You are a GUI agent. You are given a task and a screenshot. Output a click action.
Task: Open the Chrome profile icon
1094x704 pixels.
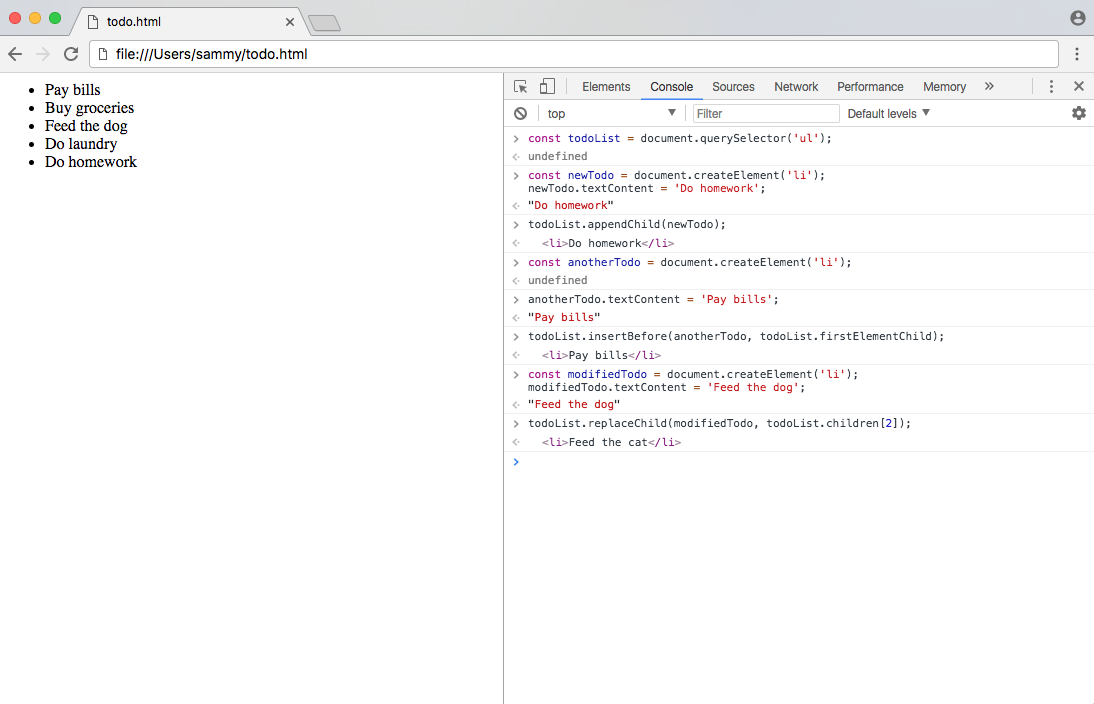coord(1076,18)
